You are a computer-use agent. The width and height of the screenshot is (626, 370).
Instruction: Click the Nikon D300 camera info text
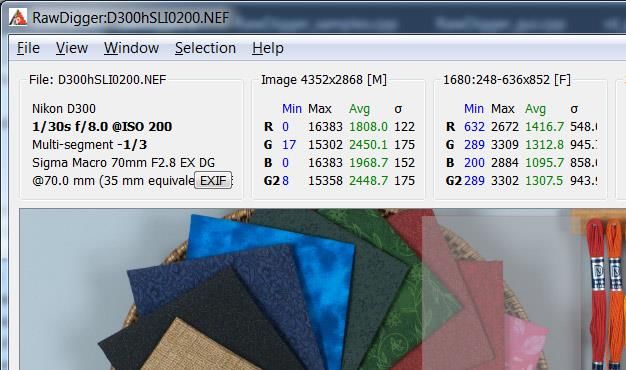pyautogui.click(x=64, y=109)
